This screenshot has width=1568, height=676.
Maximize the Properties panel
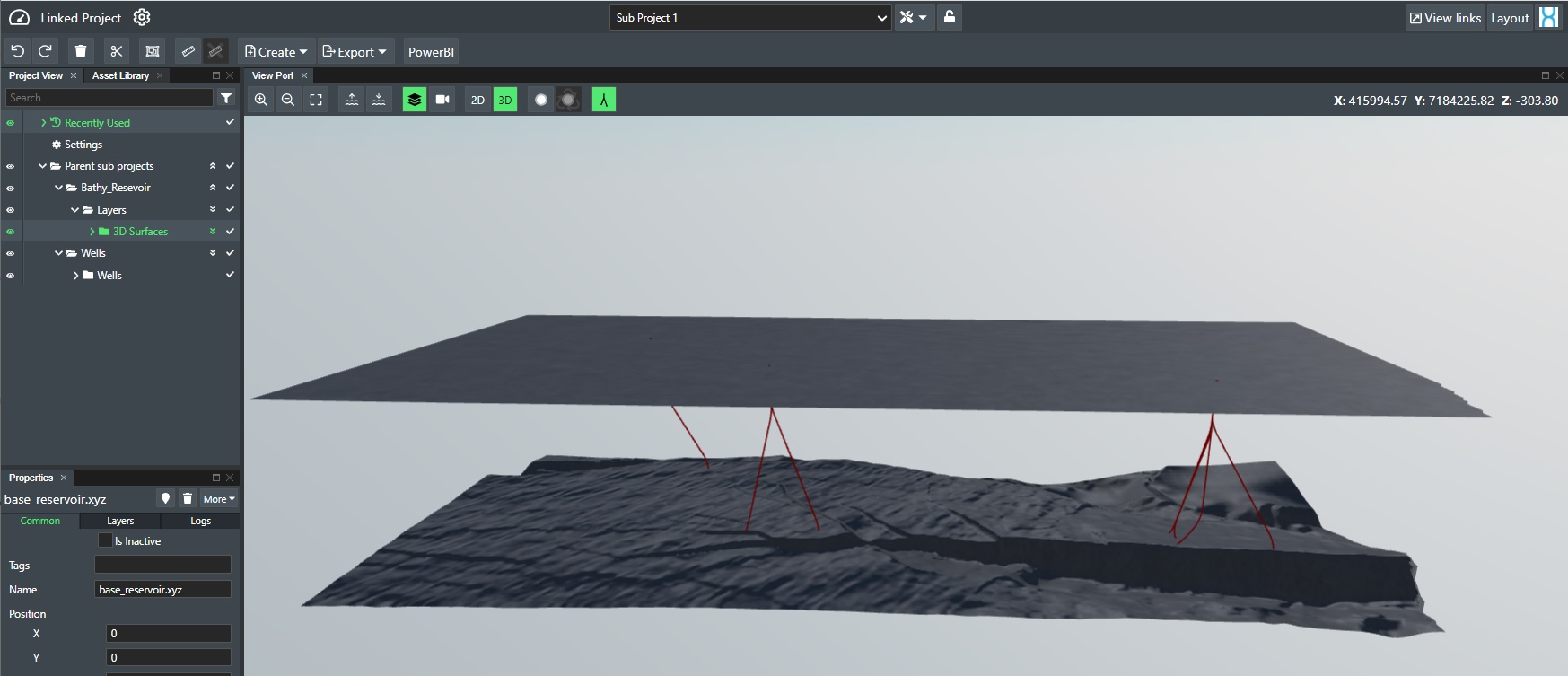click(215, 478)
